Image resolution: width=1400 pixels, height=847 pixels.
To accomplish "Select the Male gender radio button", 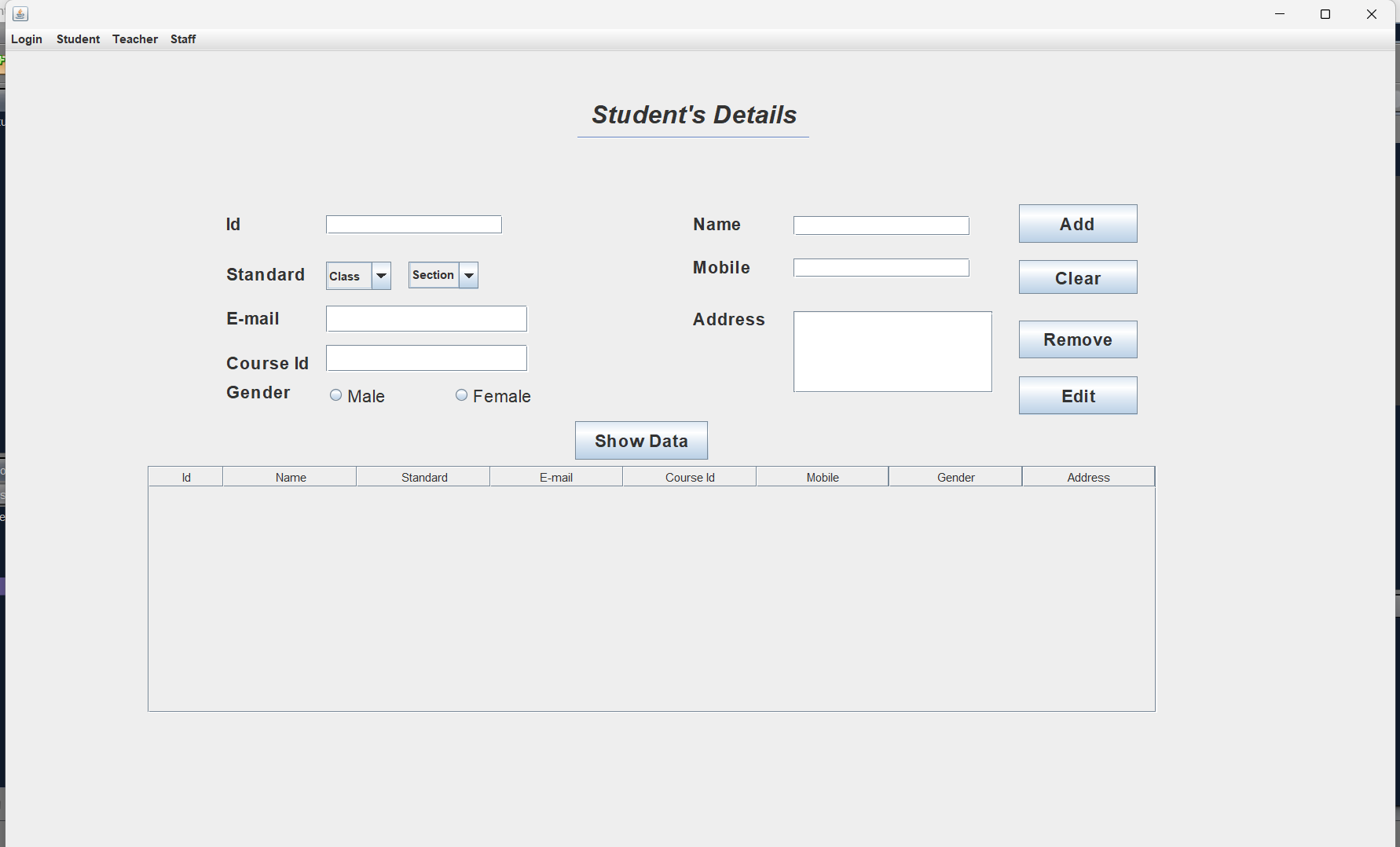I will (x=336, y=395).
